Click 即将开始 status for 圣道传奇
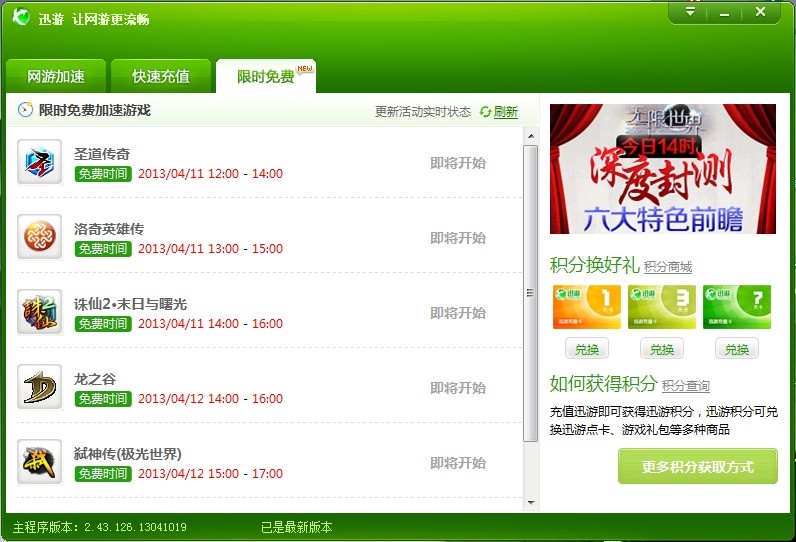 pos(458,163)
